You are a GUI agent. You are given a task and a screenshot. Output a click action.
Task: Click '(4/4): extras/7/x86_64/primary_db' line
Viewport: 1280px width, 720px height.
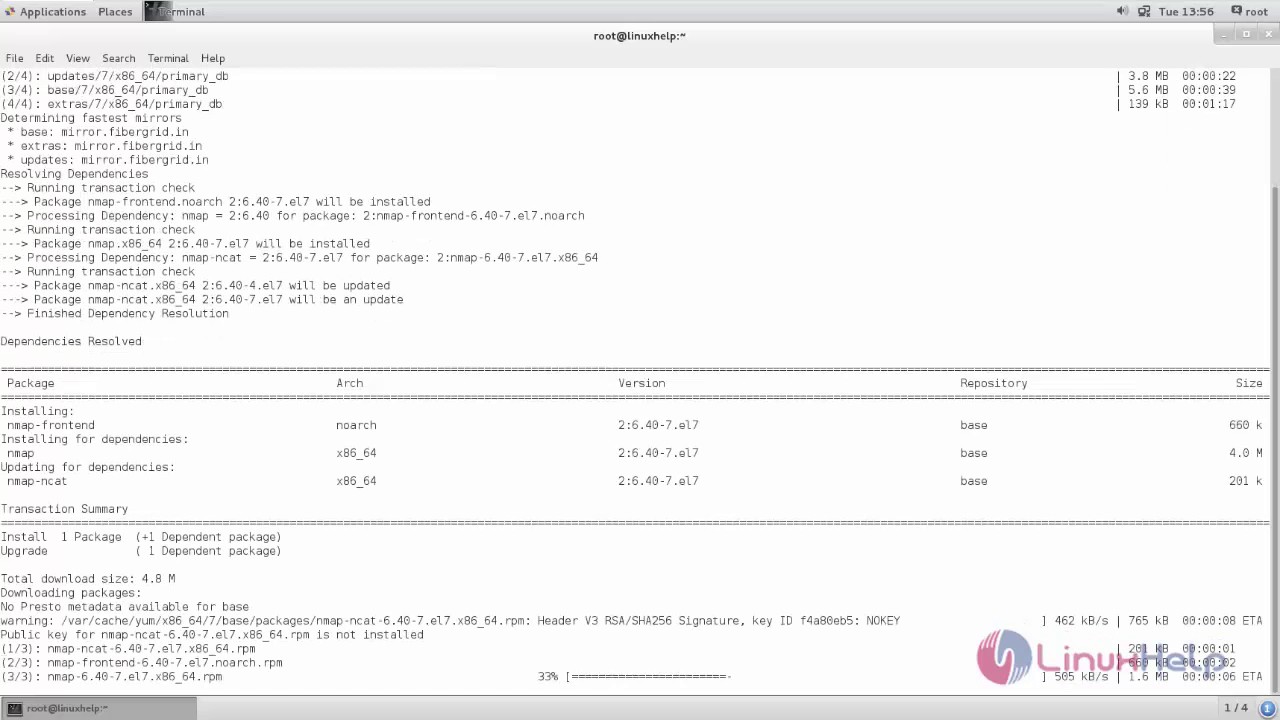click(111, 104)
